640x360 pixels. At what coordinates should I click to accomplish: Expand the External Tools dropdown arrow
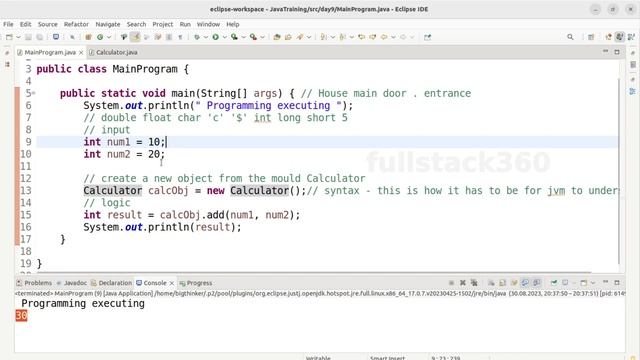pos(262,37)
